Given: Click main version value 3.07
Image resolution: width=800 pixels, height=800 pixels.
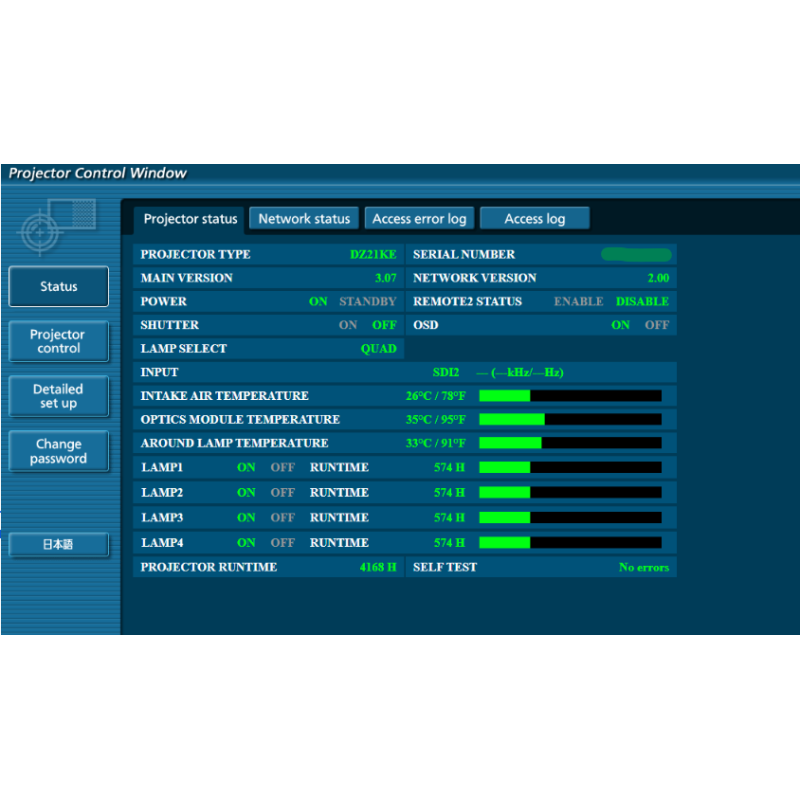Looking at the screenshot, I should click(386, 278).
